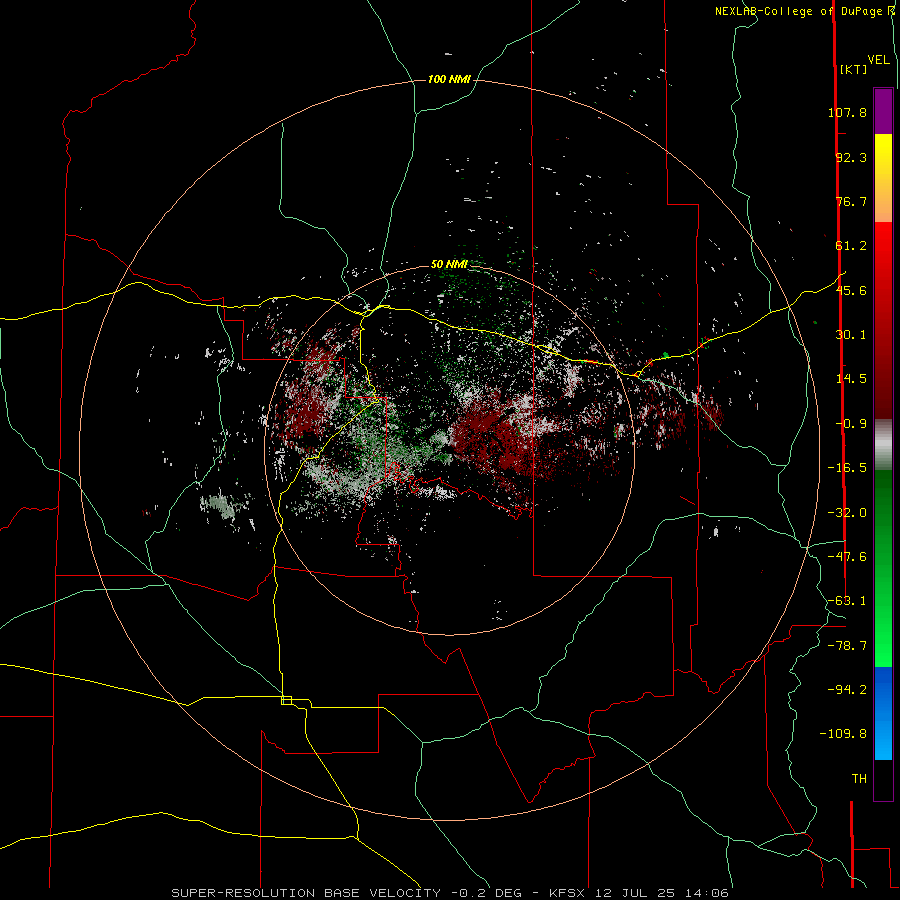This screenshot has width=900, height=900.
Task: Select the -109.8 legend value
Action: click(x=843, y=734)
